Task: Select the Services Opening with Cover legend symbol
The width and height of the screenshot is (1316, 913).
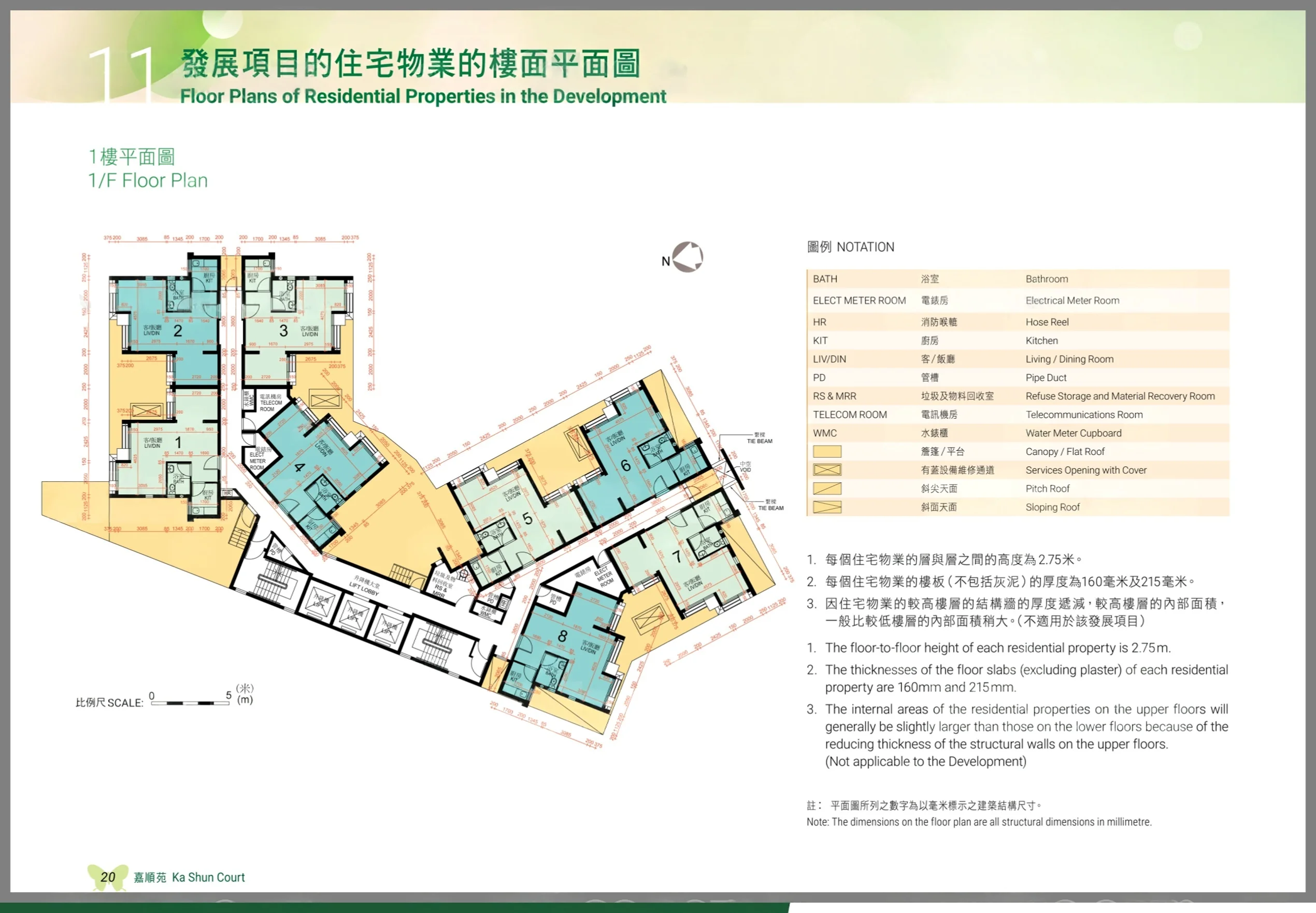Action: 826,470
